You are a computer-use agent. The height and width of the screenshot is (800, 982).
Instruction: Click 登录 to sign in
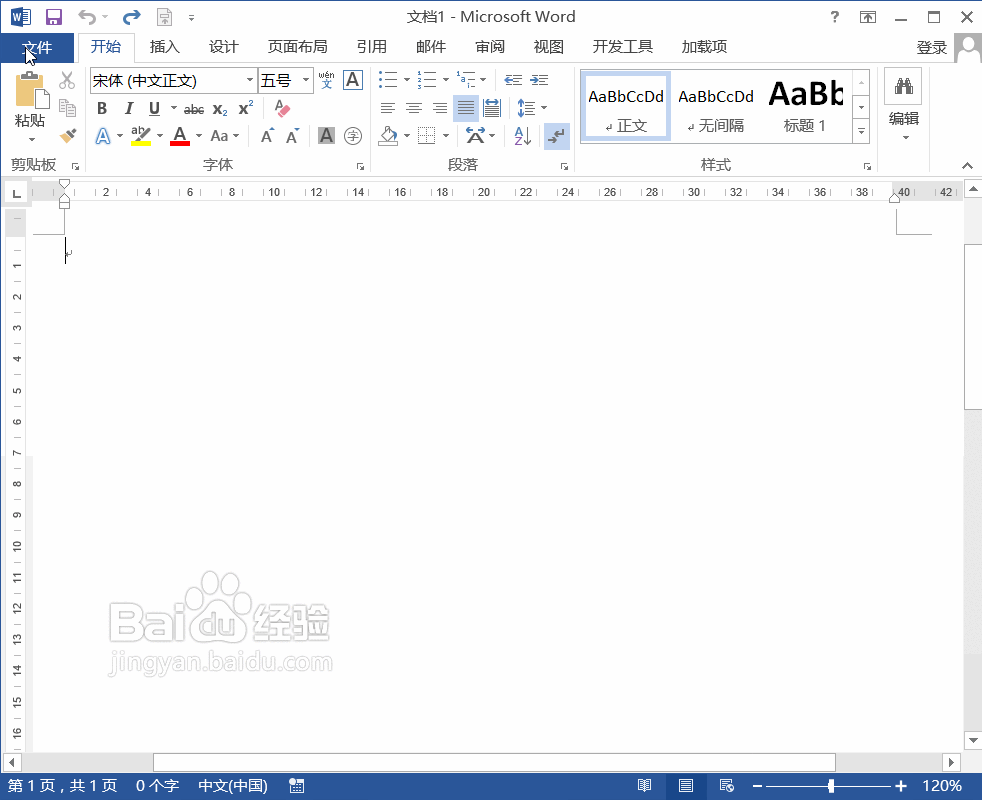[931, 48]
